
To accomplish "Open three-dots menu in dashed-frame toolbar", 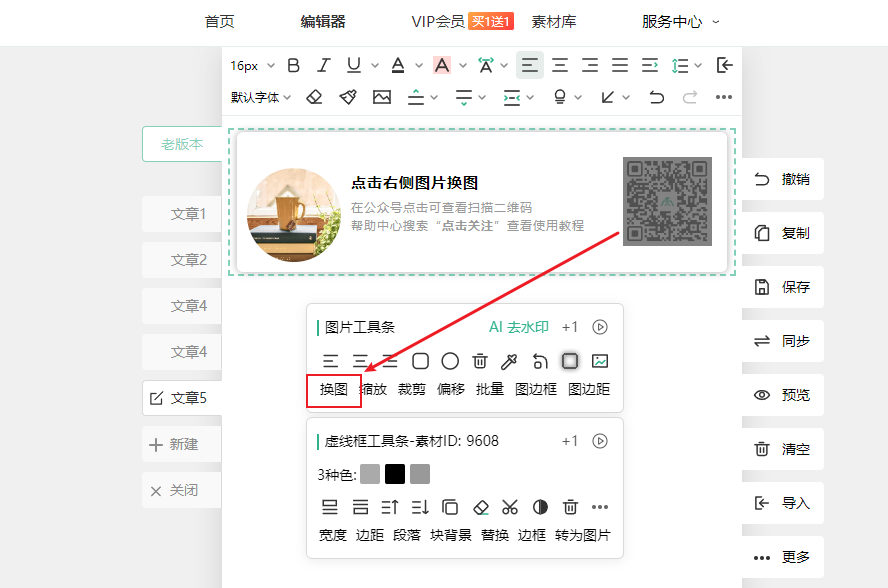I will point(600,507).
